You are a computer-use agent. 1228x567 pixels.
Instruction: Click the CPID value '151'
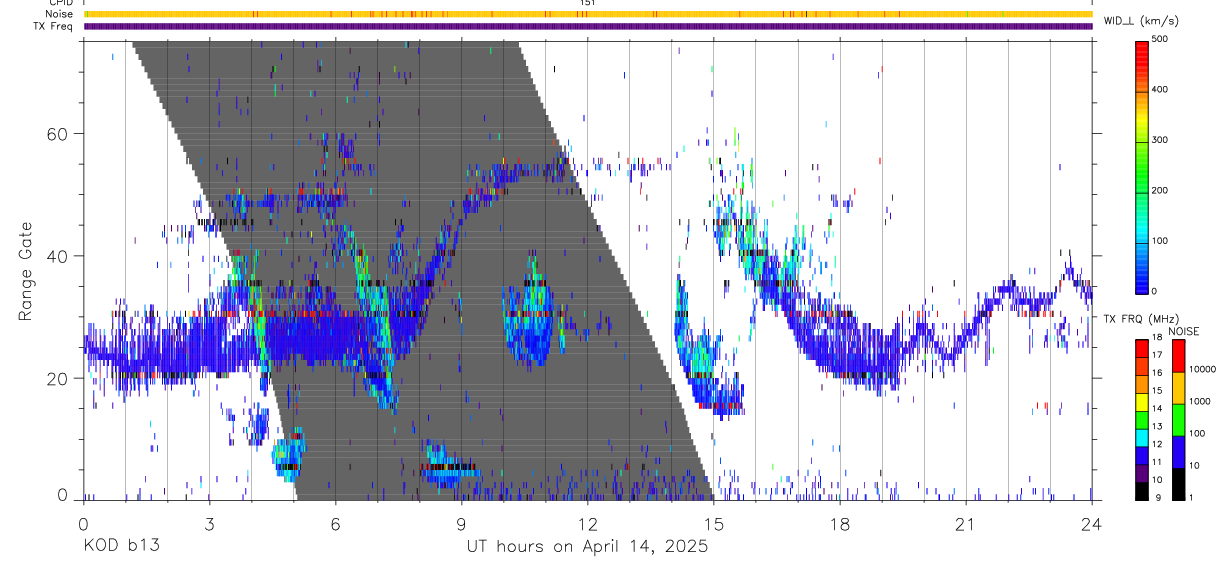coord(587,3)
